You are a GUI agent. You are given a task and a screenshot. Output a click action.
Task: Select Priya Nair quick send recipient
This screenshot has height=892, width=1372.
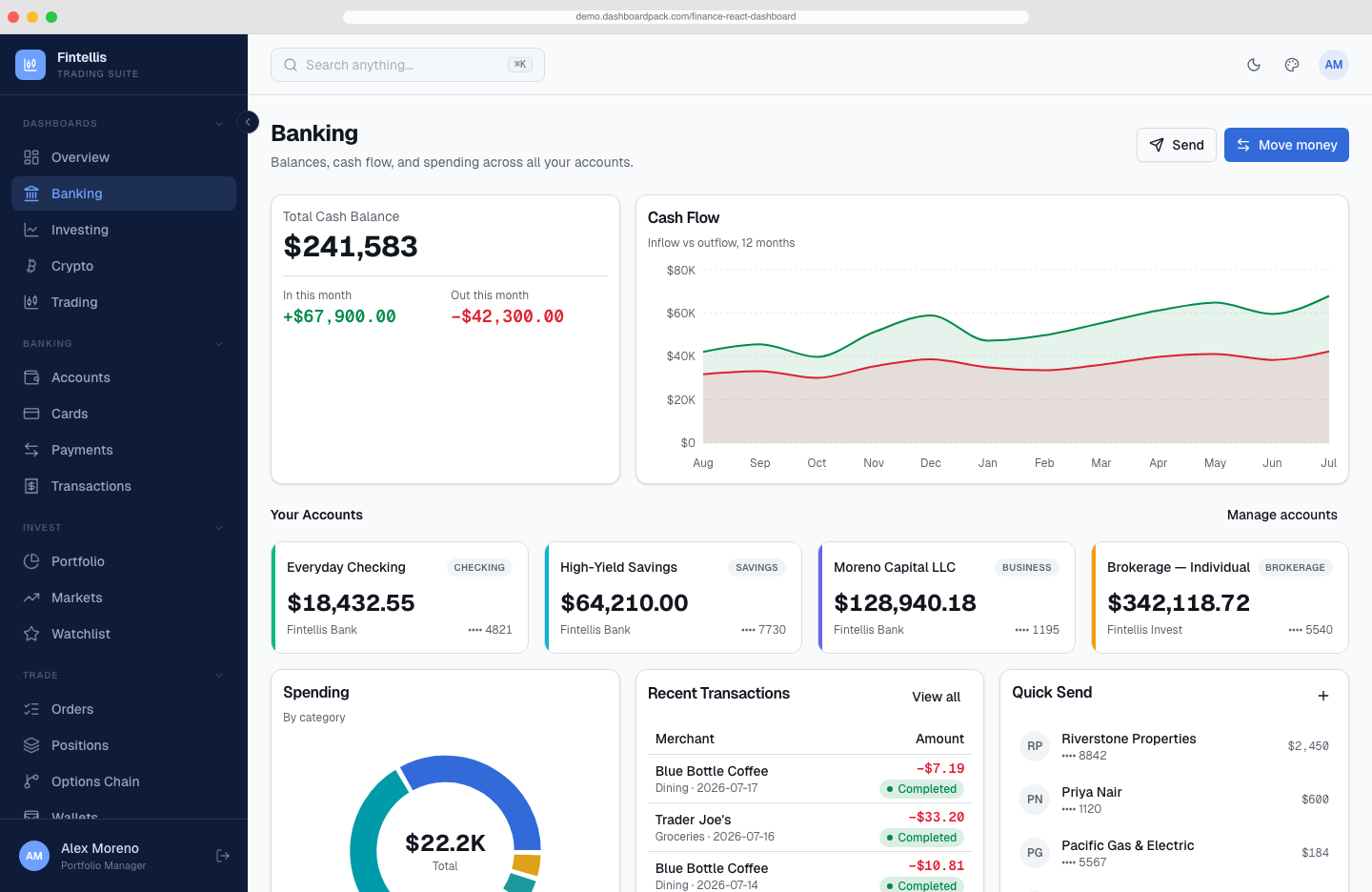(1174, 800)
